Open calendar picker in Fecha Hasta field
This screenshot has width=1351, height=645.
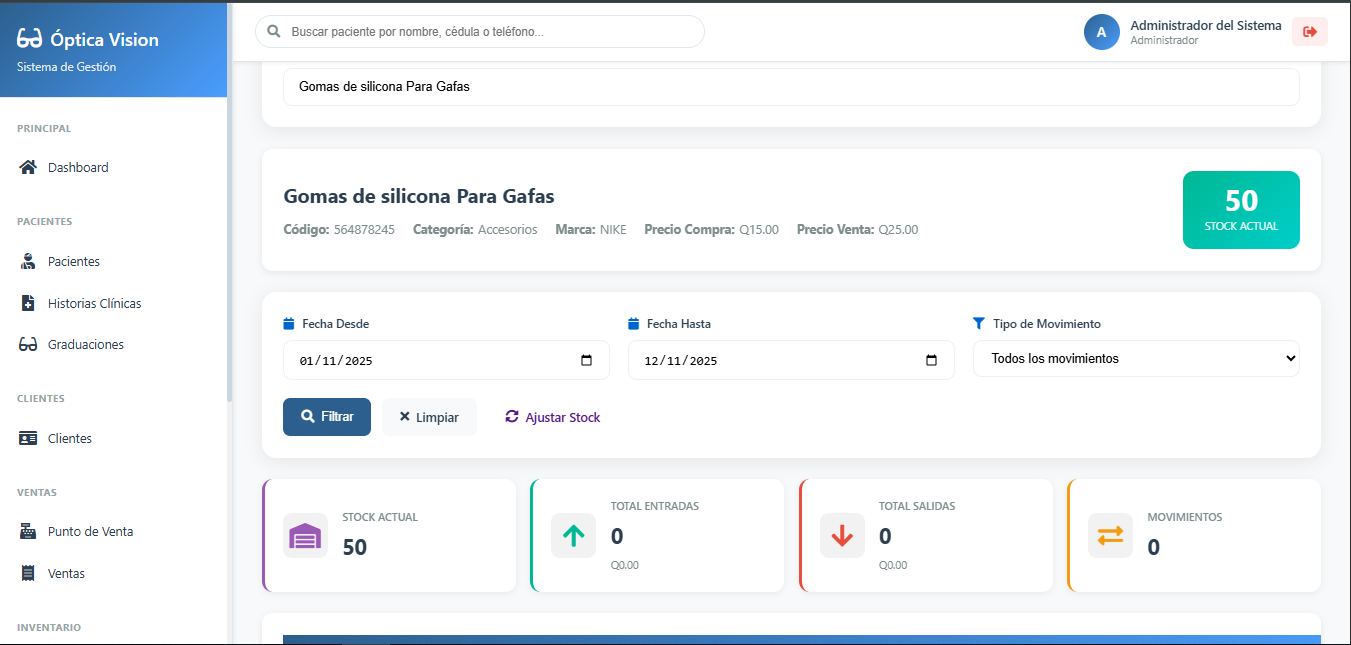[931, 361]
